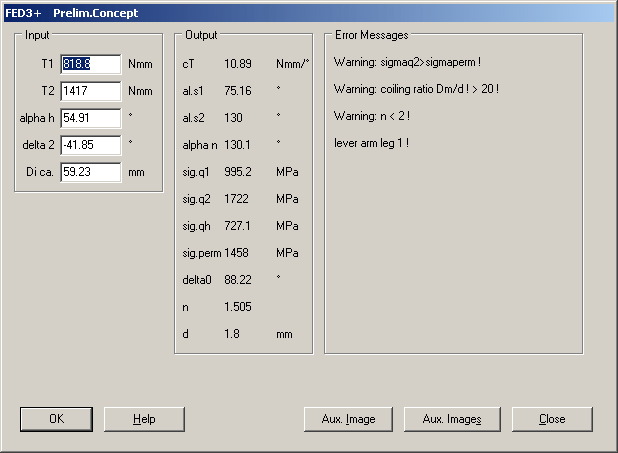Open the Aux. Images view
The image size is (618, 453).
tap(451, 419)
